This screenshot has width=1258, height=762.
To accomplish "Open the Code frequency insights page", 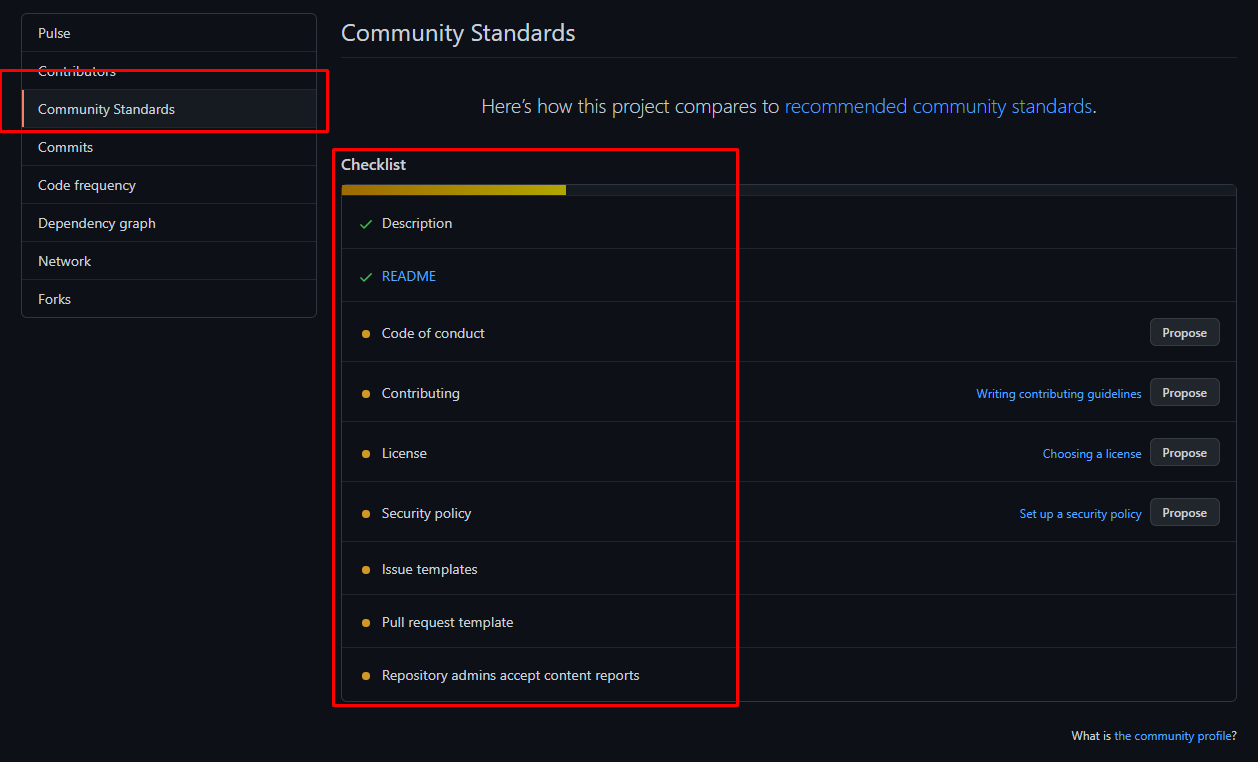I will 87,185.
